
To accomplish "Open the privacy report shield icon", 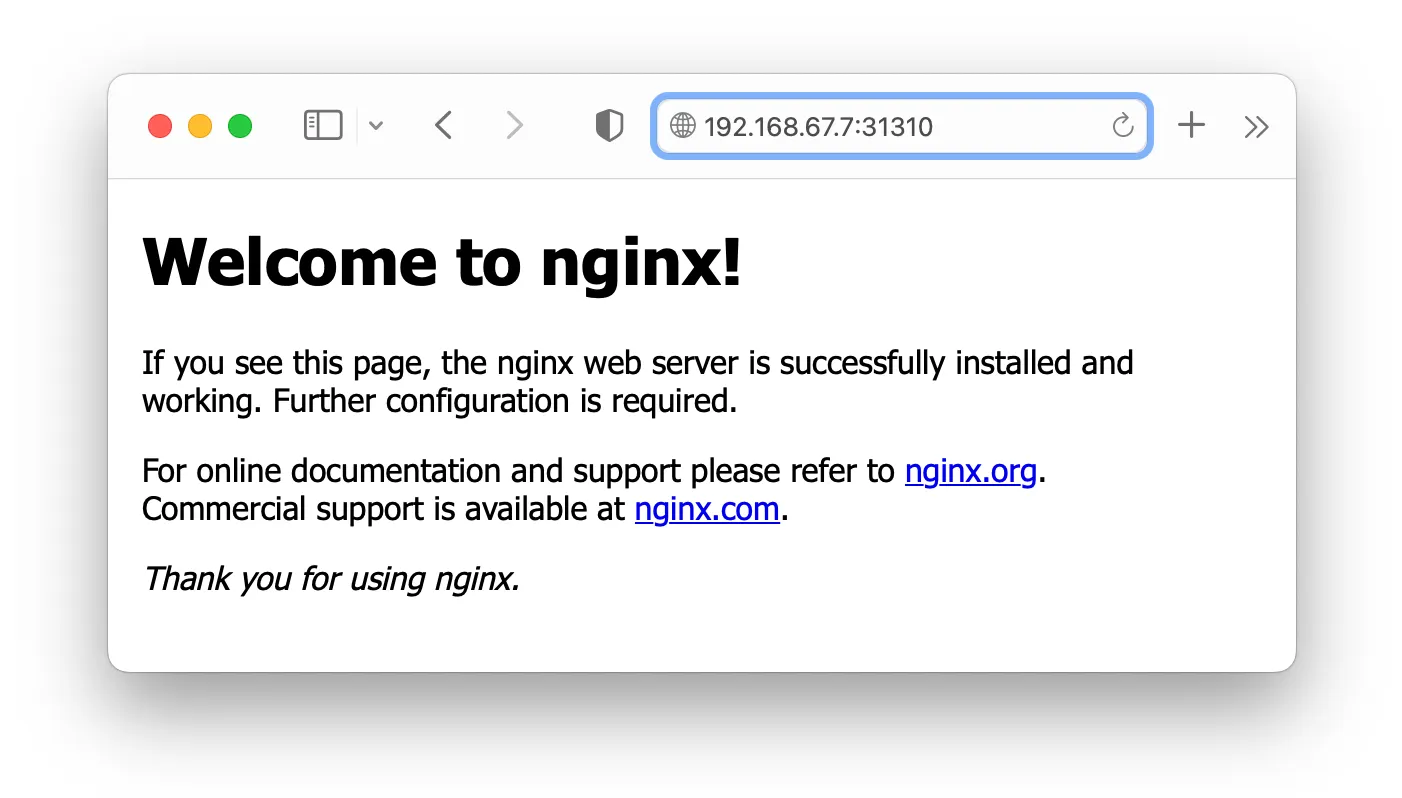I will (x=609, y=126).
